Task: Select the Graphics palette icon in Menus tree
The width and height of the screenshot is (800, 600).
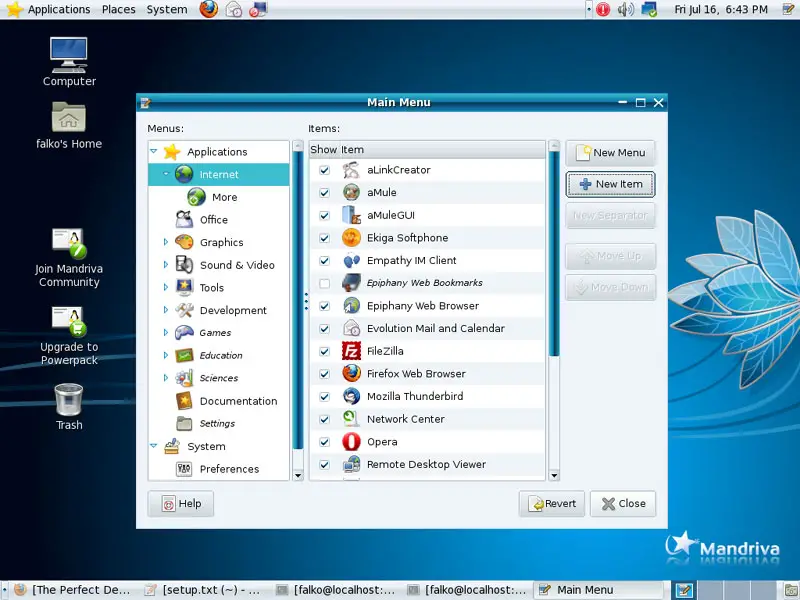Action: click(184, 242)
